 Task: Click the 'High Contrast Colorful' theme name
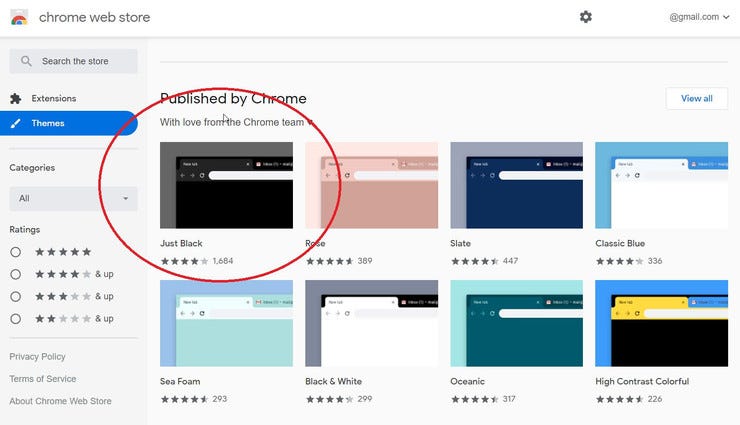[x=642, y=381]
